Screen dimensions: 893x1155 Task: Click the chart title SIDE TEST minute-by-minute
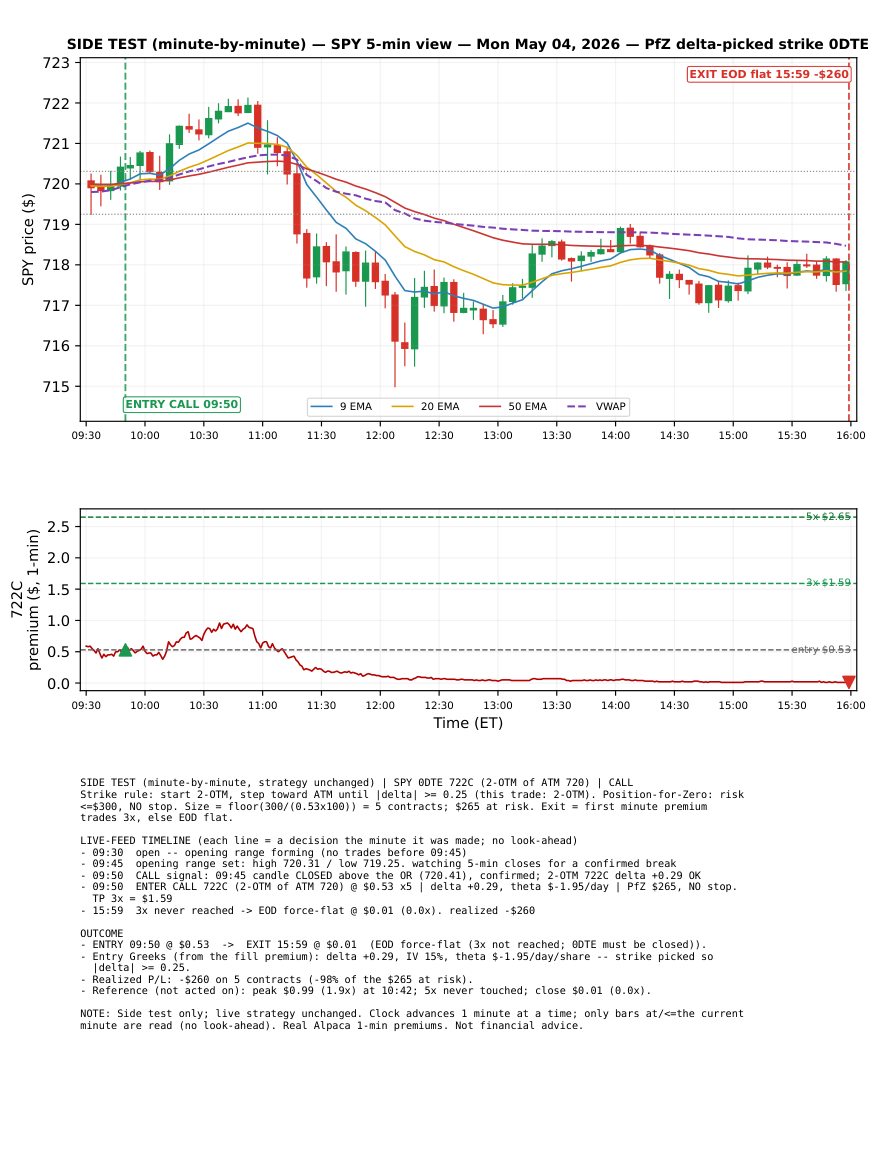[467, 44]
